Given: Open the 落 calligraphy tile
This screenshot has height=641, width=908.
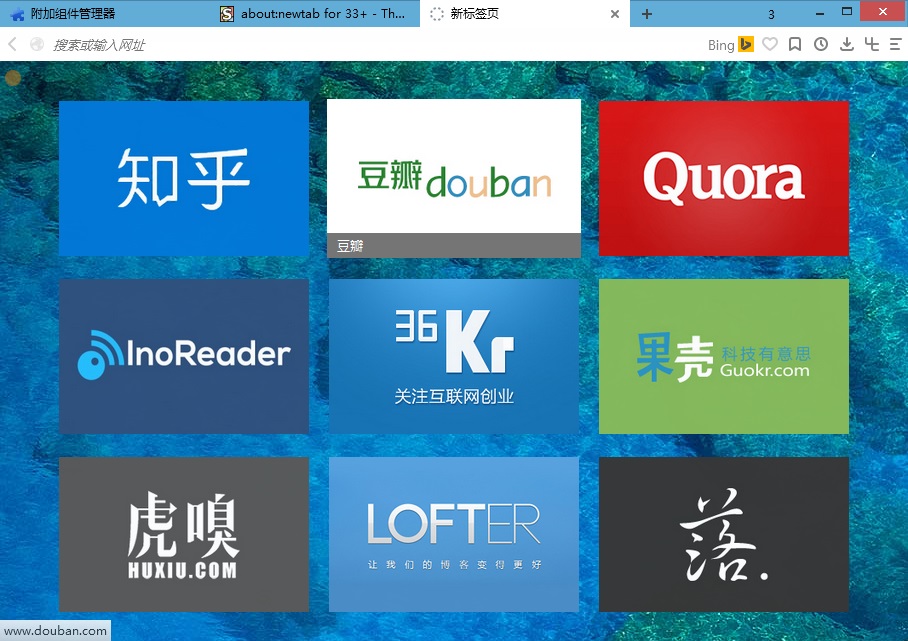Looking at the screenshot, I should coord(724,534).
